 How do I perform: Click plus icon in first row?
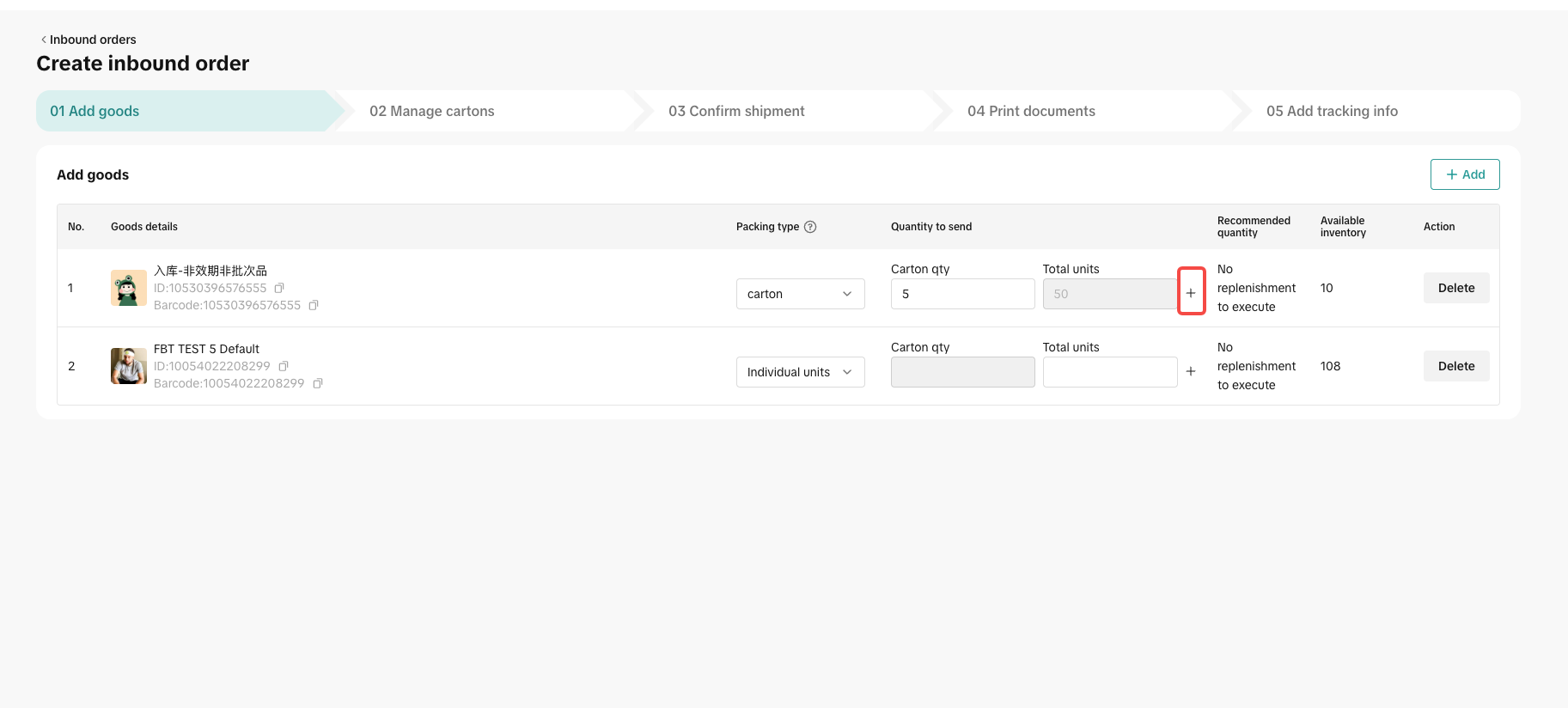(1191, 293)
